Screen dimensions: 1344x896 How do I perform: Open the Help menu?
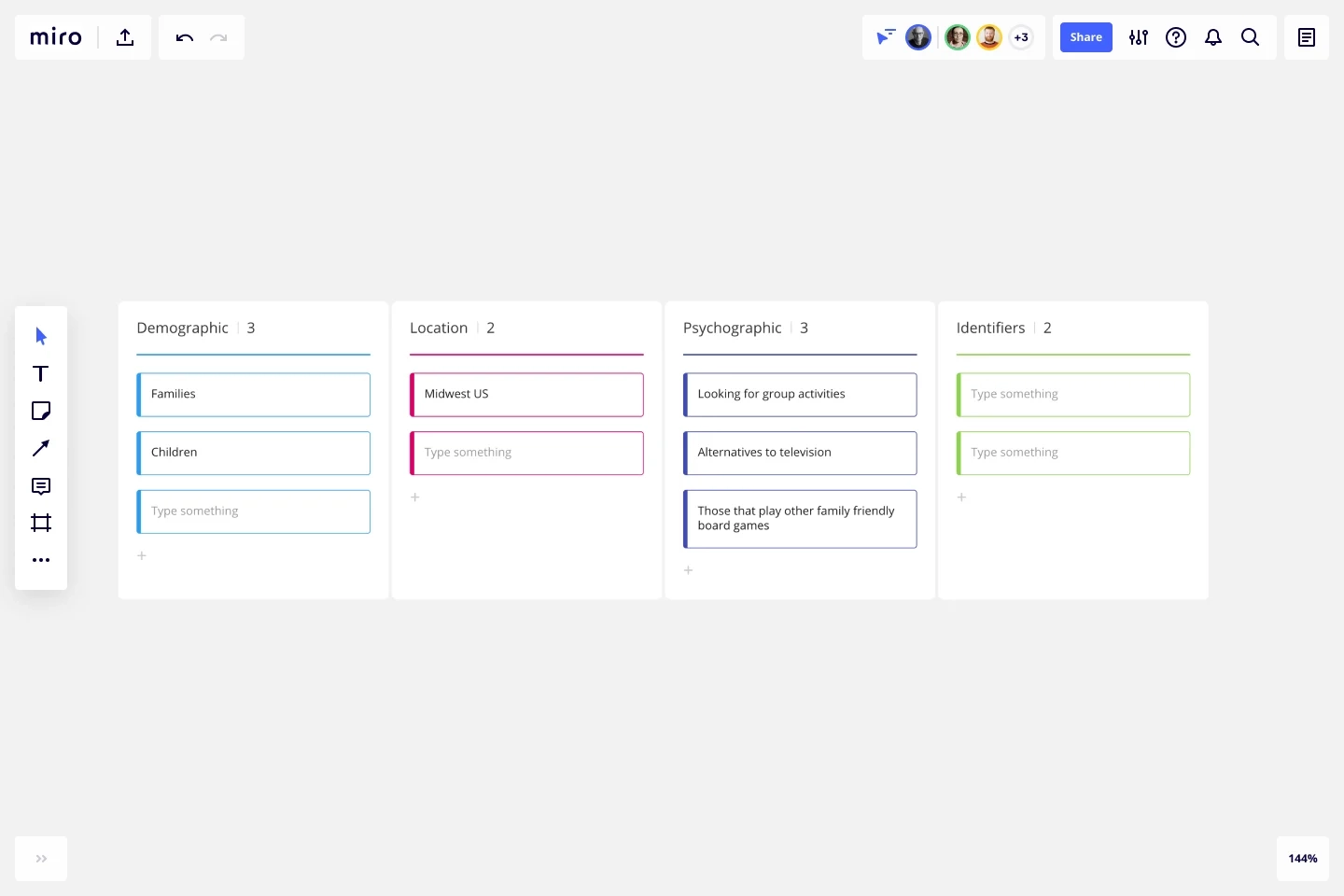click(1176, 37)
